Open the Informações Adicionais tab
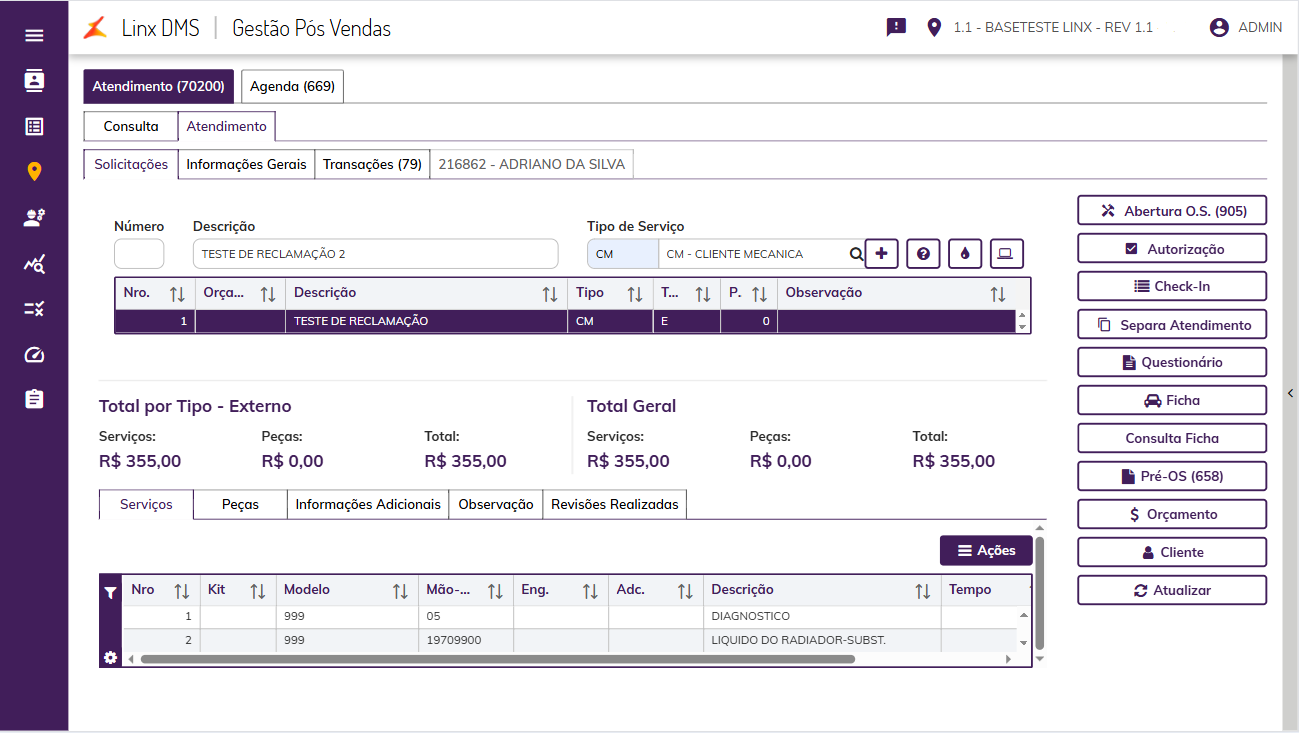Image resolution: width=1299 pixels, height=733 pixels. click(x=368, y=504)
